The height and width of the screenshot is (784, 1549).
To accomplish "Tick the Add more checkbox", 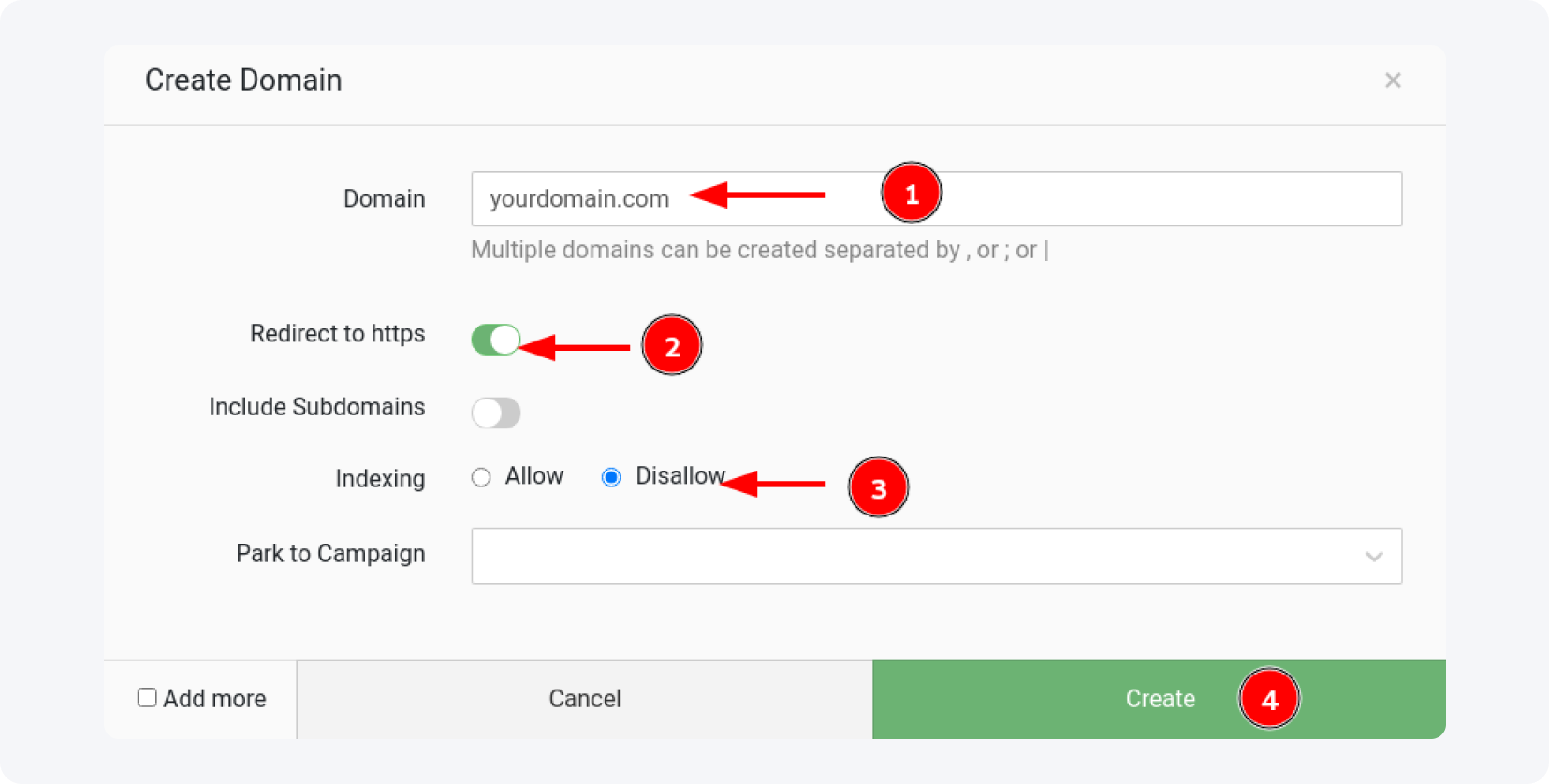I will (147, 698).
